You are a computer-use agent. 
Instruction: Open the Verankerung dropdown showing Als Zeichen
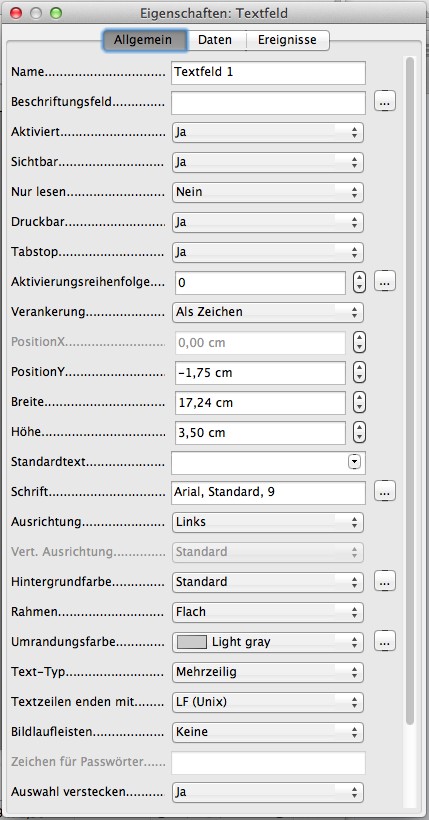pos(268,312)
